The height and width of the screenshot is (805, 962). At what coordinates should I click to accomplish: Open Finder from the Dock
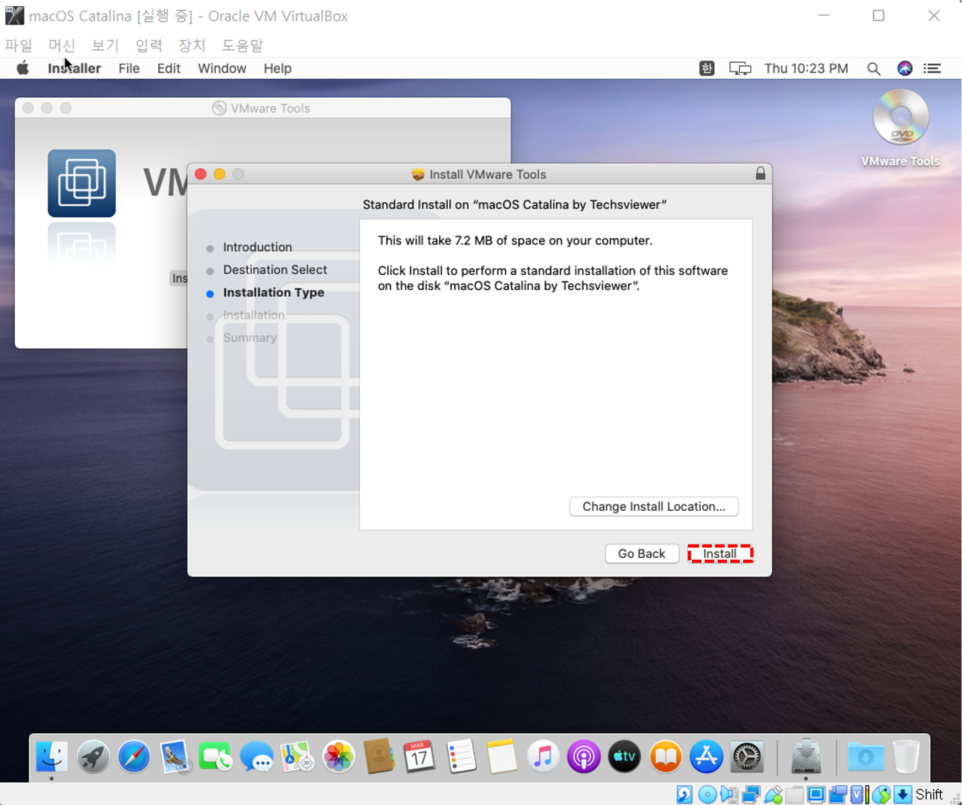pos(52,756)
